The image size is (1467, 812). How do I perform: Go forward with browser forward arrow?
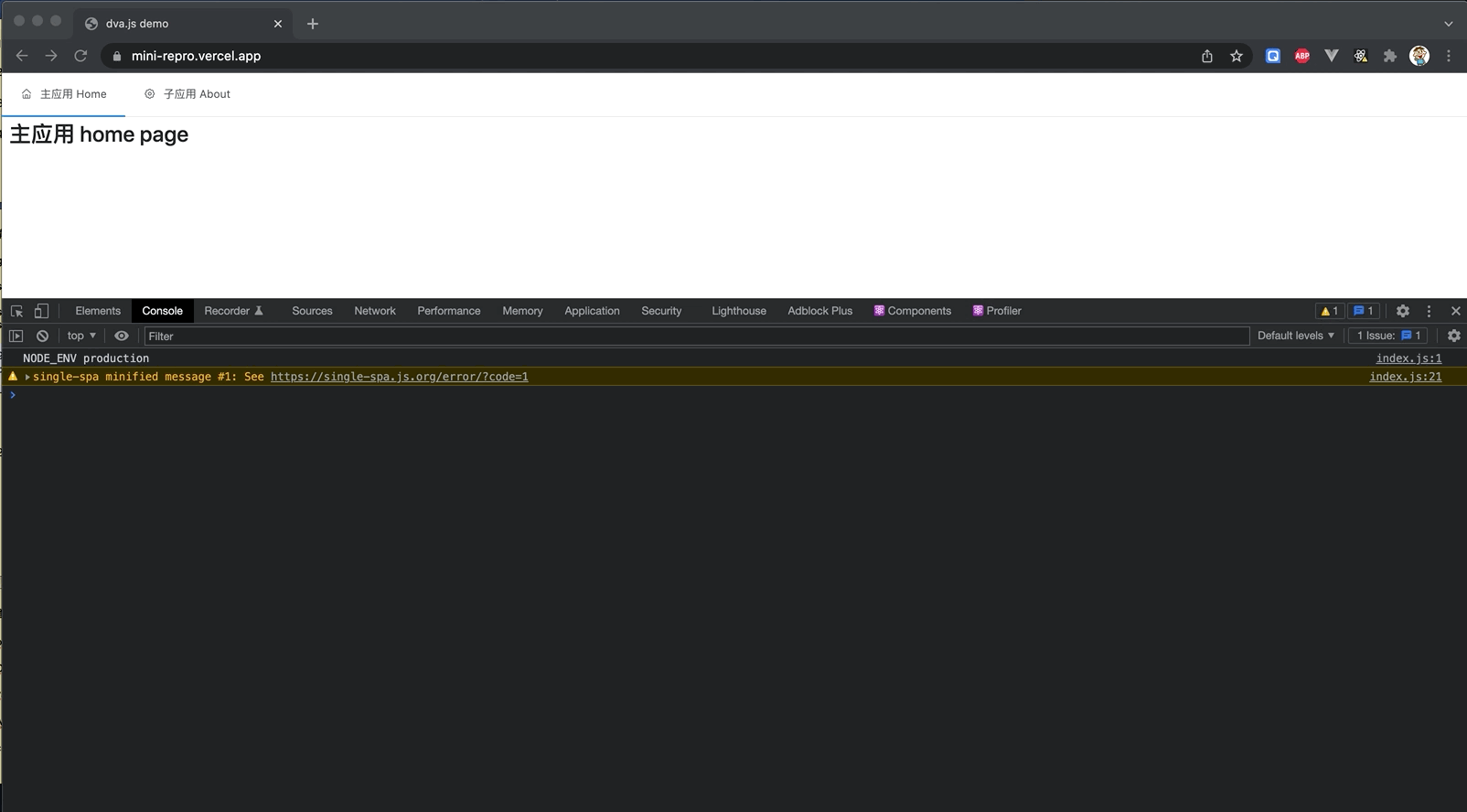(51, 56)
